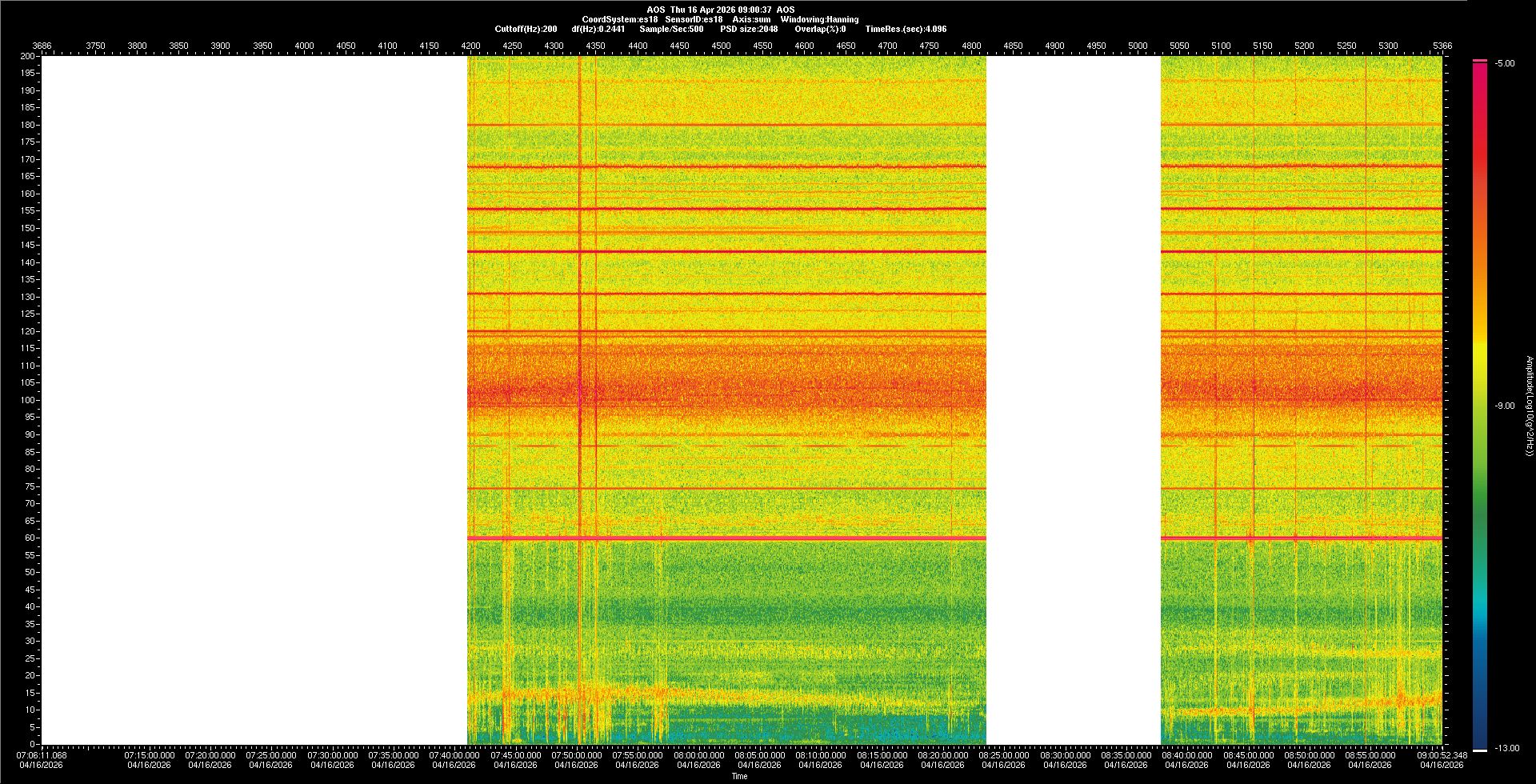Click the SensorID:es18 header text
1536x784 pixels.
pyautogui.click(x=694, y=19)
